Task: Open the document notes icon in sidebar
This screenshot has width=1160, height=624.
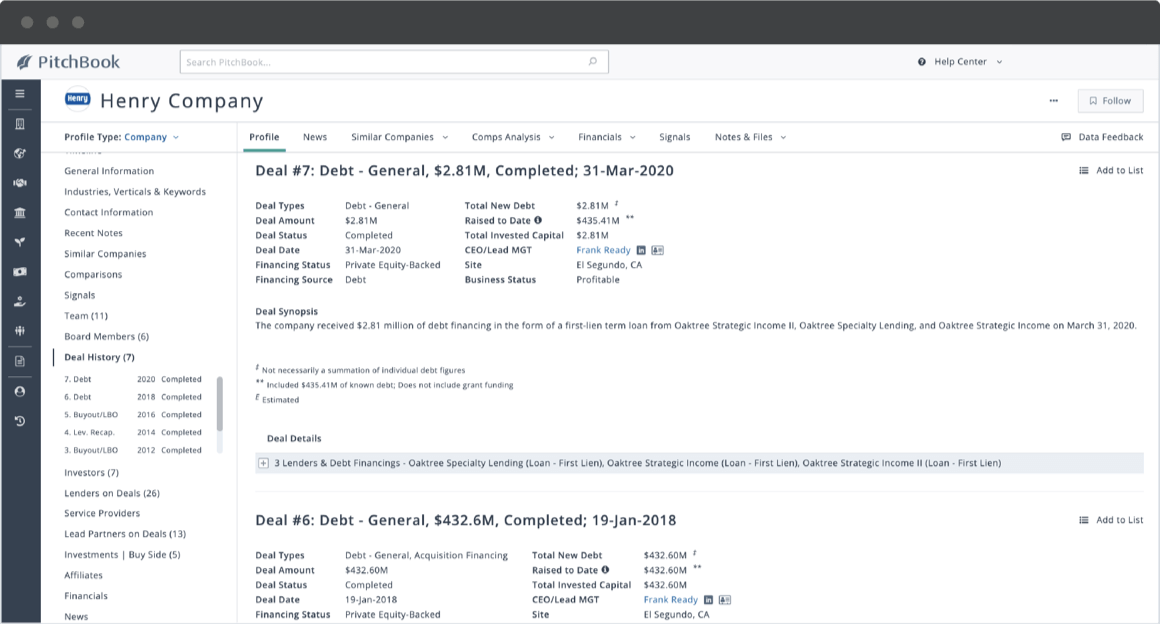Action: pyautogui.click(x=20, y=361)
